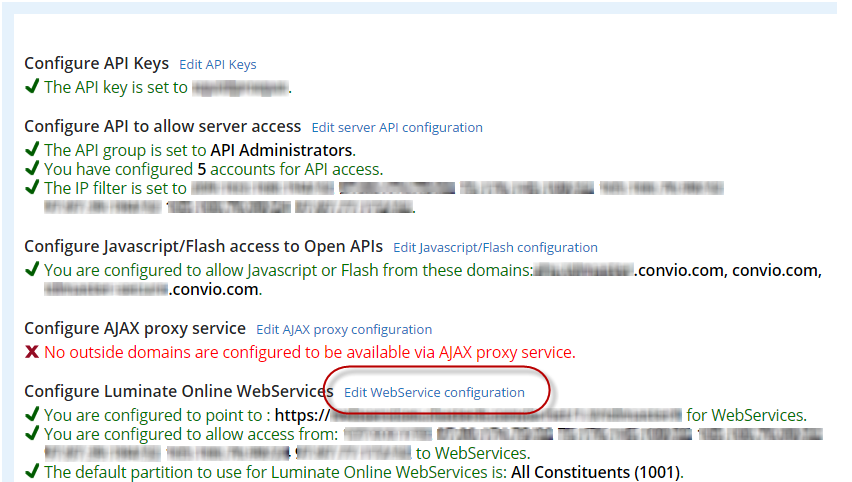The image size is (852, 482).
Task: Click the Configure API Keys heading
Action: 96,64
